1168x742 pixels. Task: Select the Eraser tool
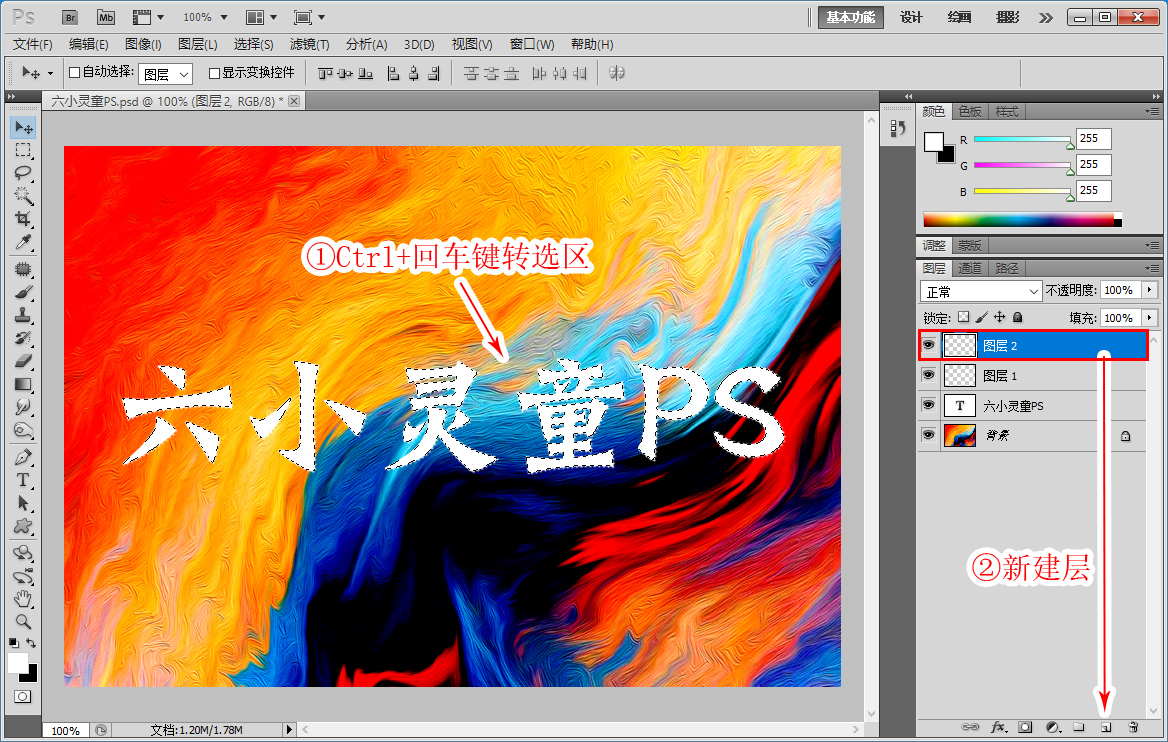point(23,361)
